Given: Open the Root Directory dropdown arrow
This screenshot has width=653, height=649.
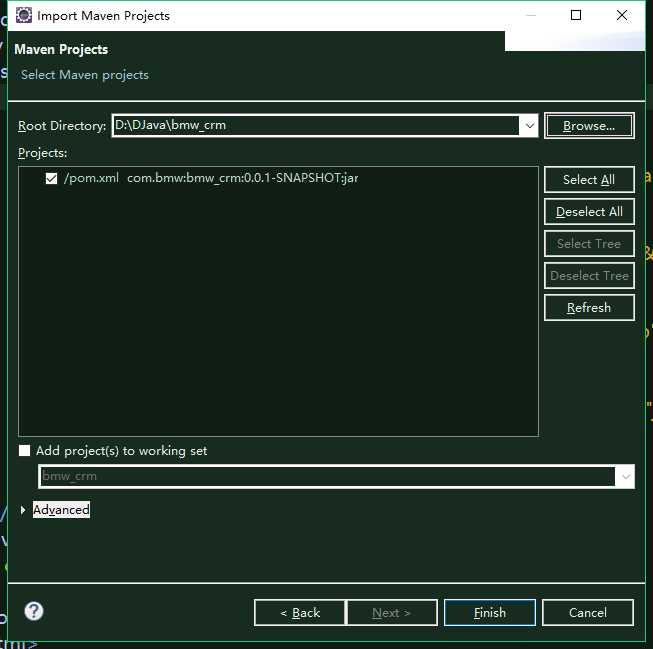Looking at the screenshot, I should [529, 125].
